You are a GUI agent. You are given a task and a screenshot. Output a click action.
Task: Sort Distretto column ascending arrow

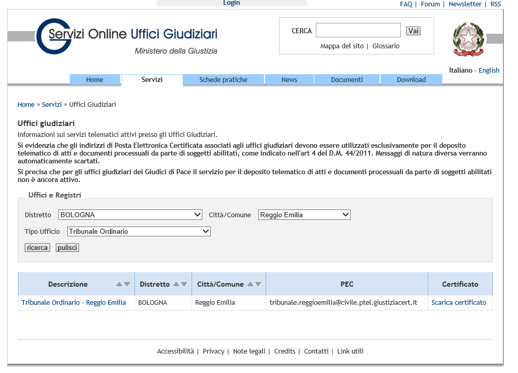pyautogui.click(x=176, y=284)
